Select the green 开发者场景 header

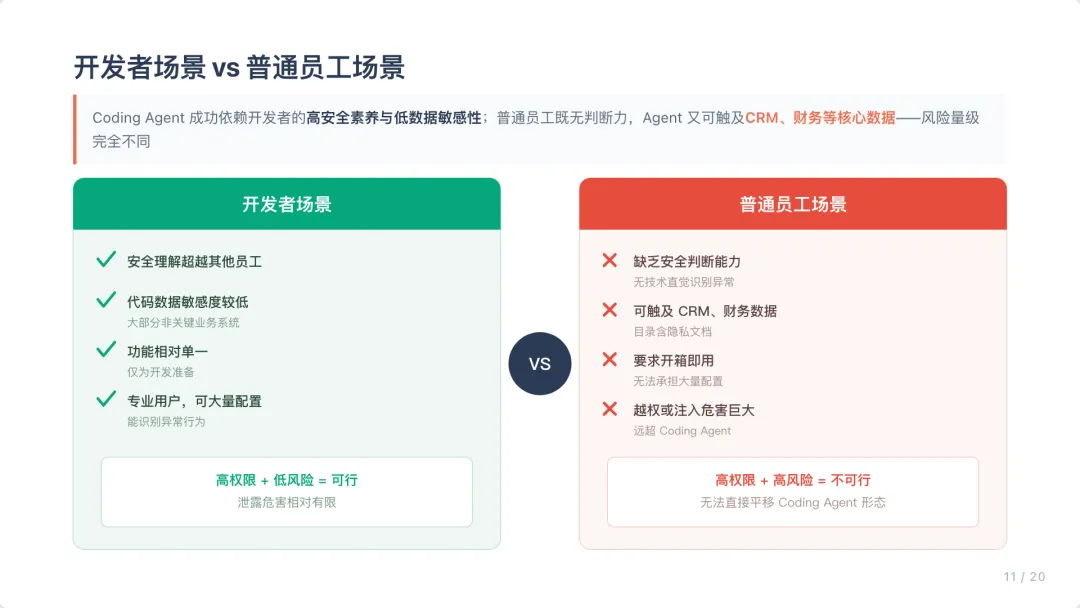(287, 204)
